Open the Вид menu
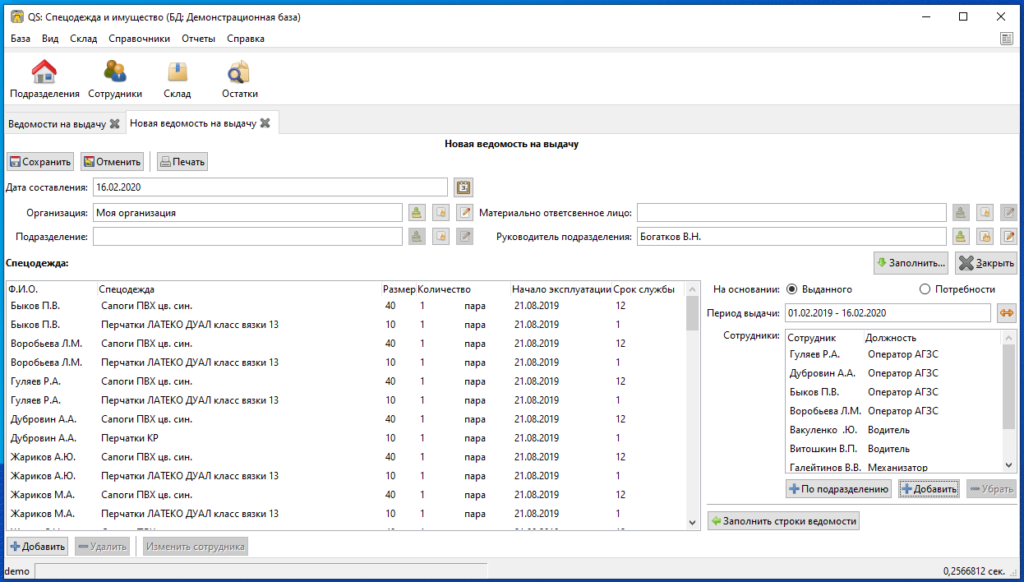Viewport: 1024px width, 582px height. tap(50, 39)
